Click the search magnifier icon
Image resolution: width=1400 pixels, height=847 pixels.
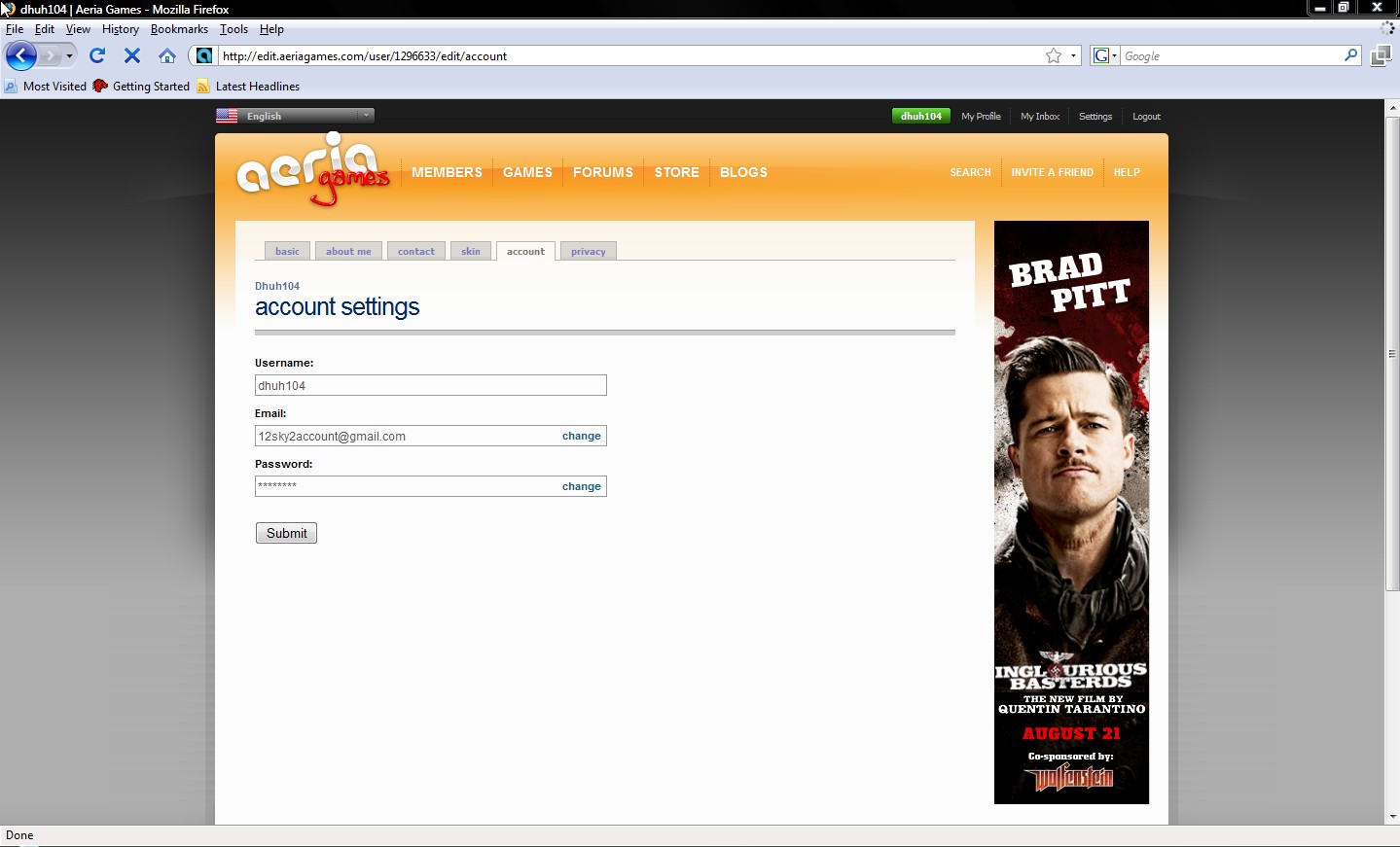[x=1350, y=55]
